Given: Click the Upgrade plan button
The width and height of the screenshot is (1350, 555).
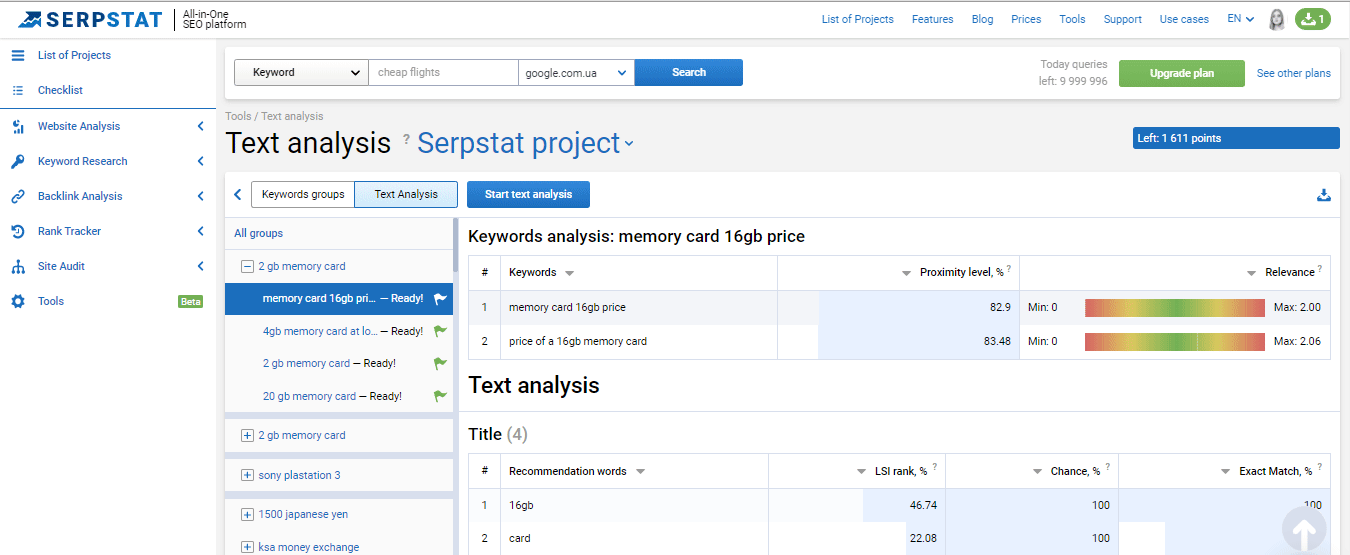Looking at the screenshot, I should coord(1182,73).
